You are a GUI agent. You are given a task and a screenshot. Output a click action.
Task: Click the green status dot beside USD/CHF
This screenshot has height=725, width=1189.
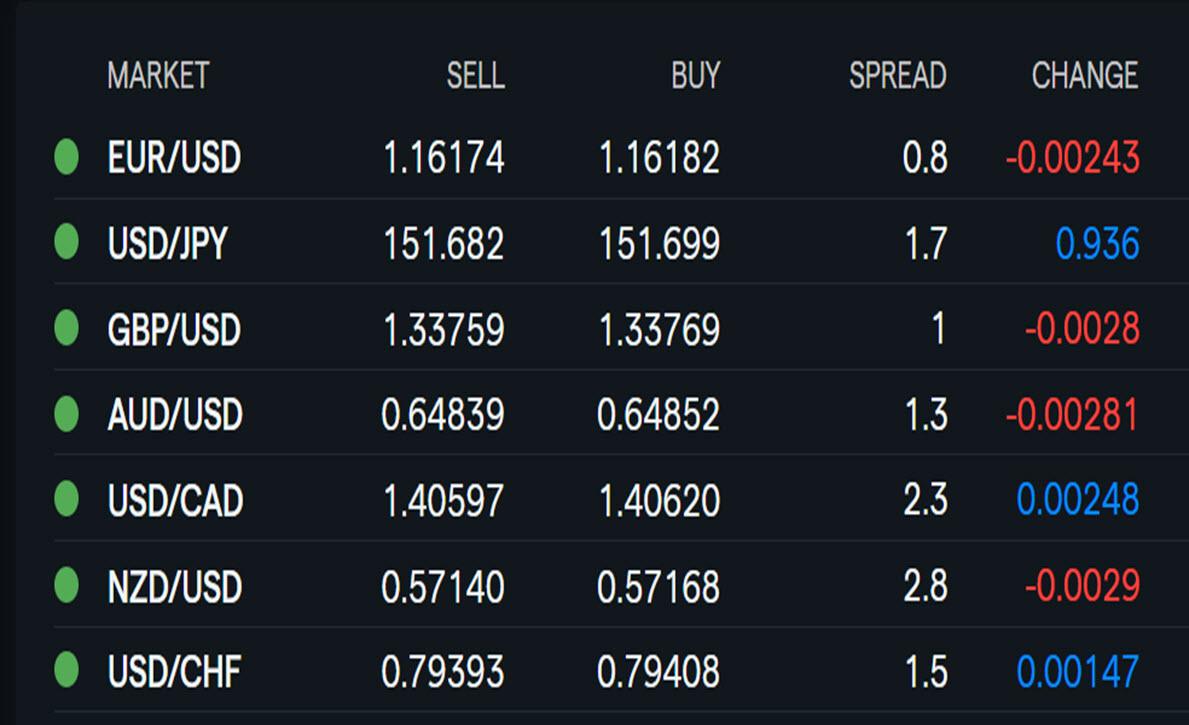coord(67,670)
